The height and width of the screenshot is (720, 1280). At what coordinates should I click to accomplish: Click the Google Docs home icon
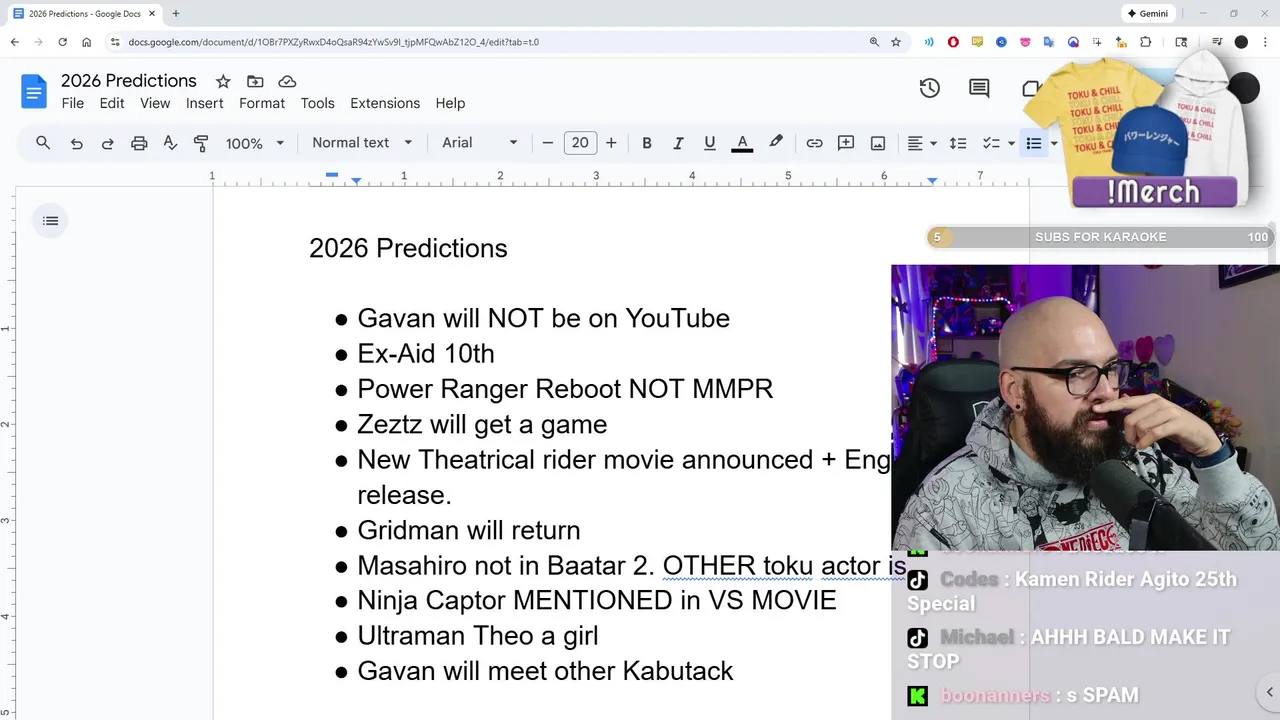tap(34, 92)
